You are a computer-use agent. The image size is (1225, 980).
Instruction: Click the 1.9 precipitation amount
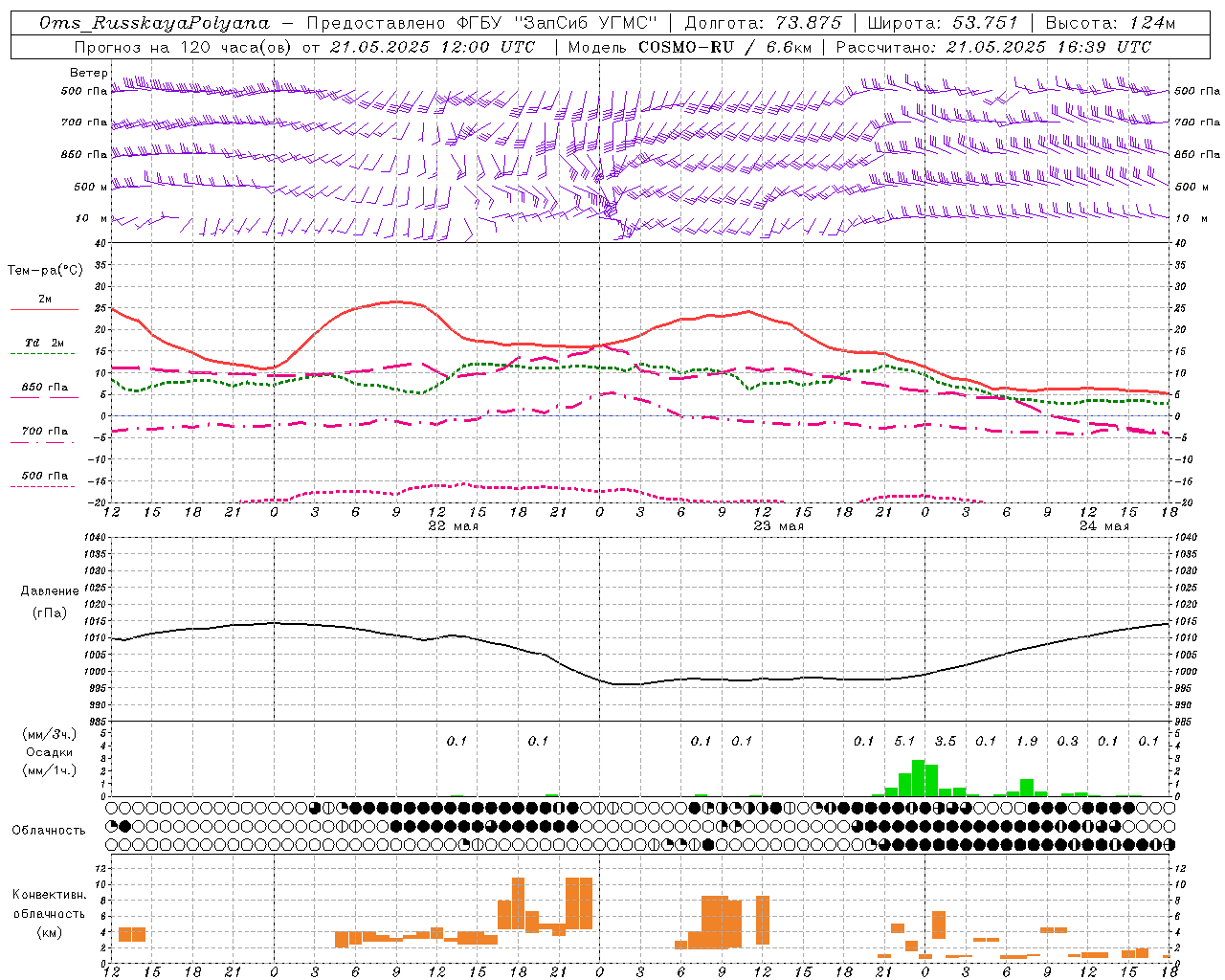coord(1027,741)
